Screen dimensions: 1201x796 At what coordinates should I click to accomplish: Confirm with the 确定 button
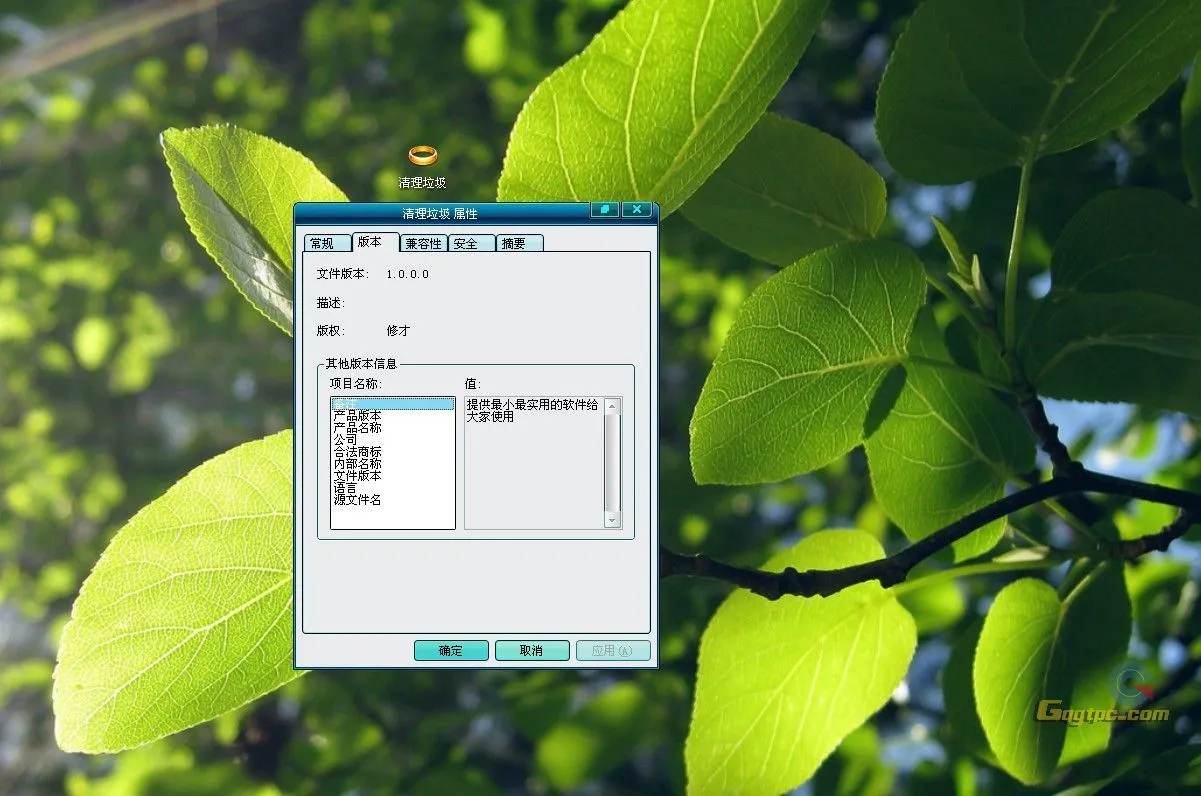tap(451, 651)
